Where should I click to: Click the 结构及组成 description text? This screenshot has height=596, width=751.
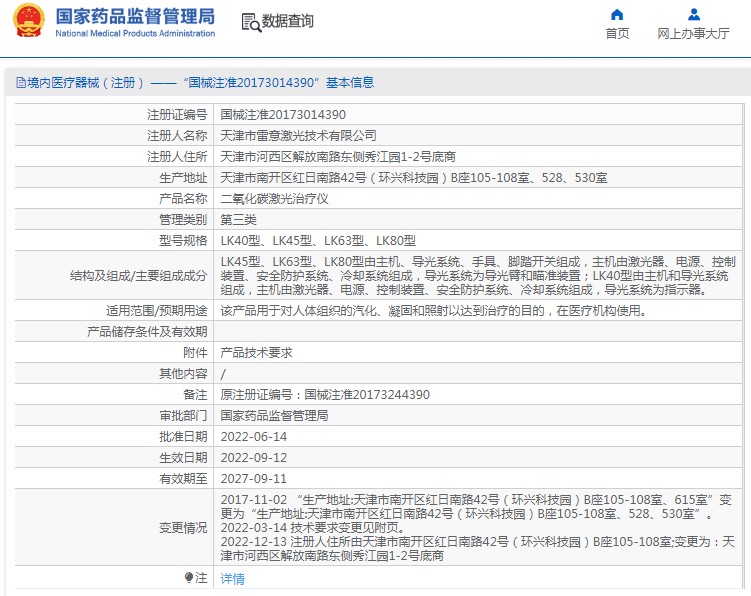click(478, 275)
